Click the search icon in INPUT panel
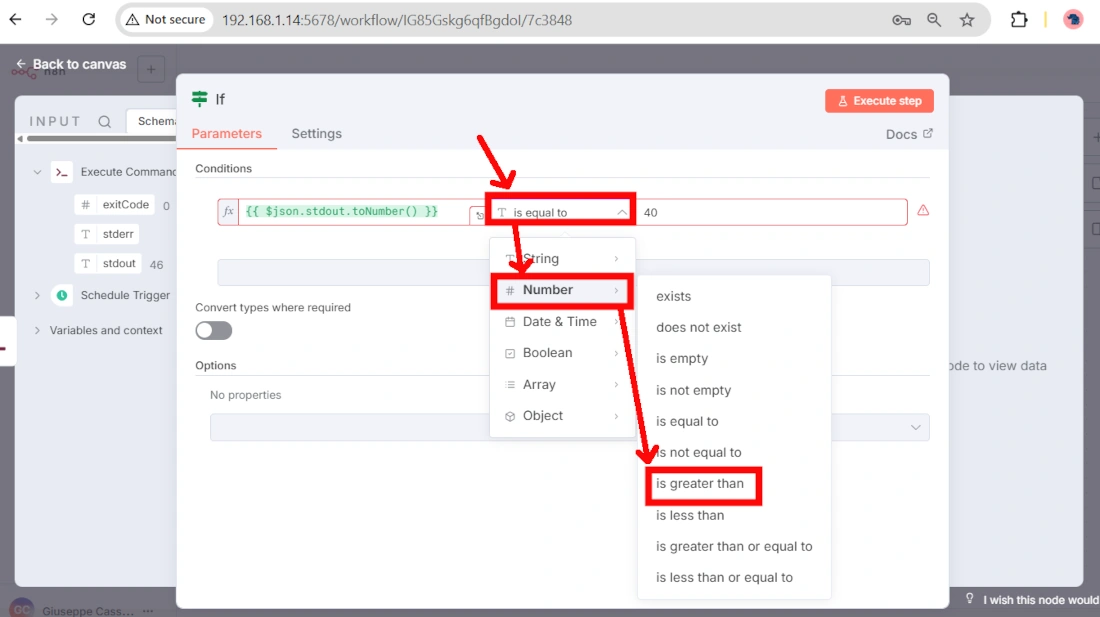The width and height of the screenshot is (1100, 617). tap(105, 121)
